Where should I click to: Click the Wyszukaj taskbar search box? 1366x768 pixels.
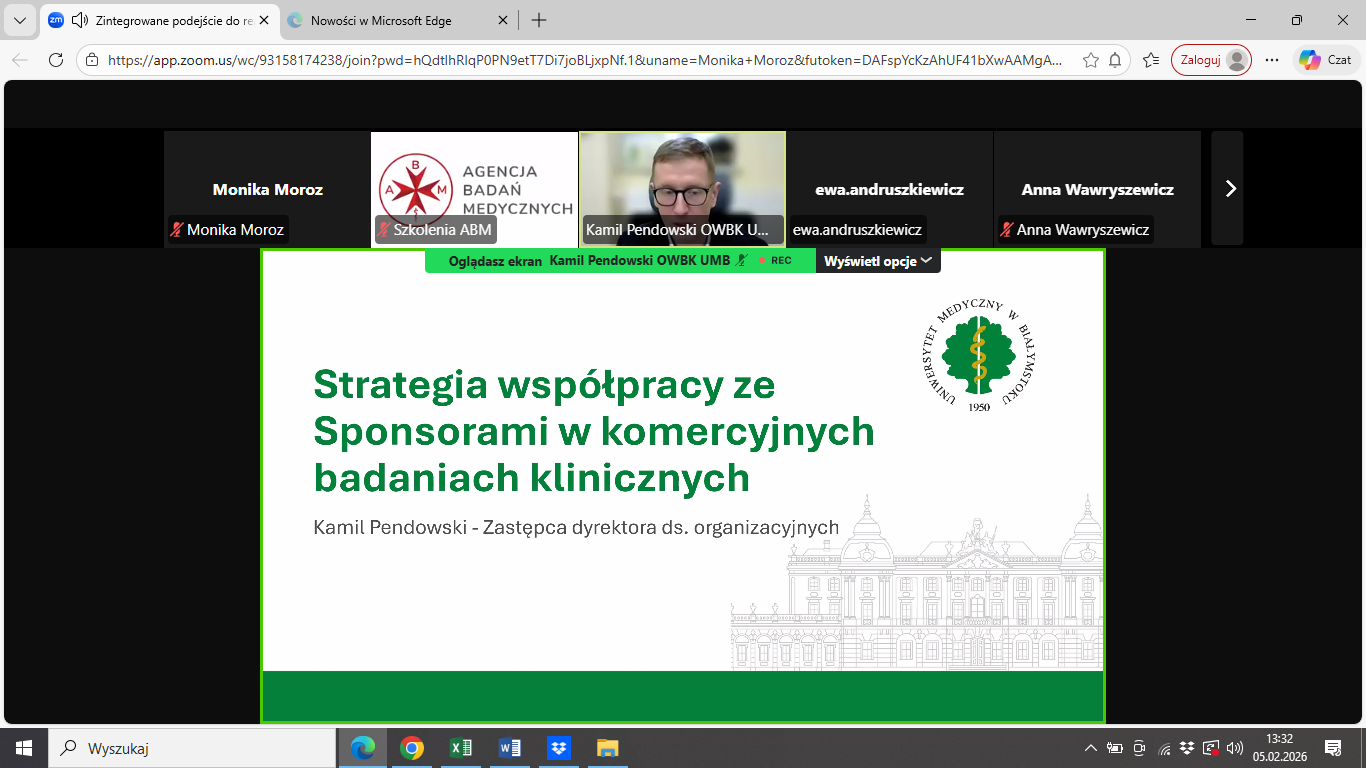click(195, 748)
